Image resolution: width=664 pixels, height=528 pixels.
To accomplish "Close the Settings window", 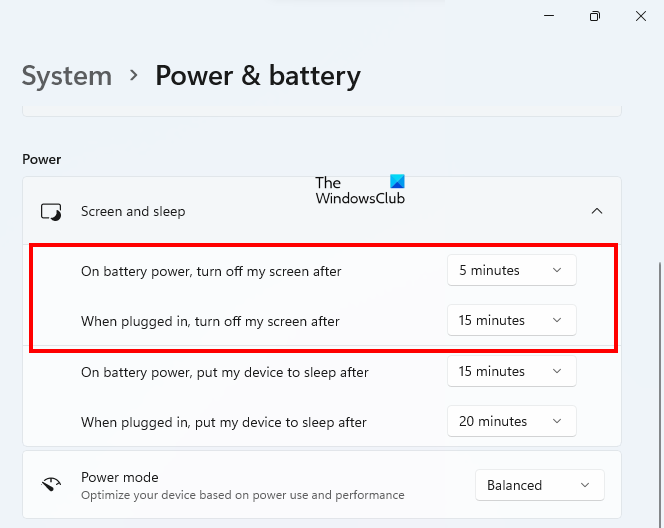I will click(x=641, y=16).
